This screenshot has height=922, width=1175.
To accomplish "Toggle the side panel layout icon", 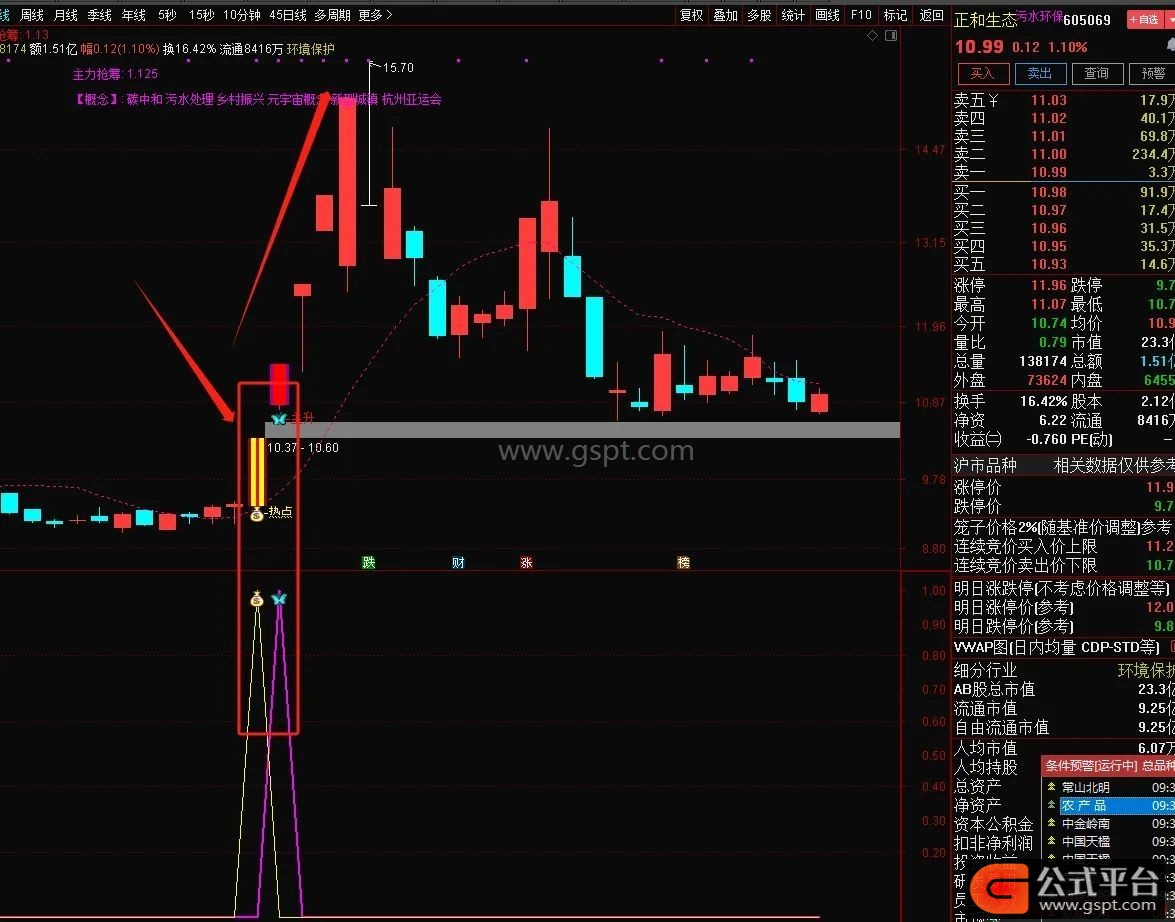I will (891, 35).
